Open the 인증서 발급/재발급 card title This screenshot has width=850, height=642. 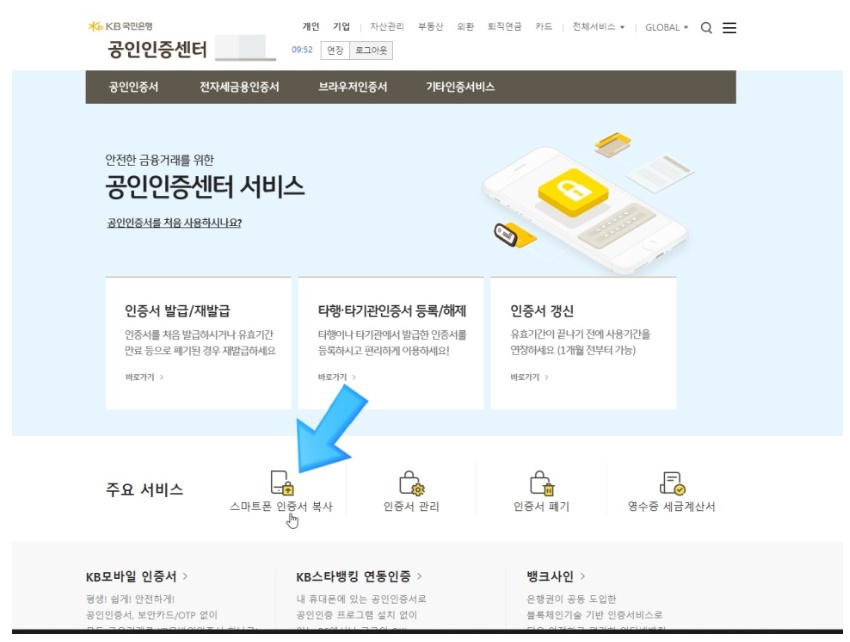pos(177,311)
